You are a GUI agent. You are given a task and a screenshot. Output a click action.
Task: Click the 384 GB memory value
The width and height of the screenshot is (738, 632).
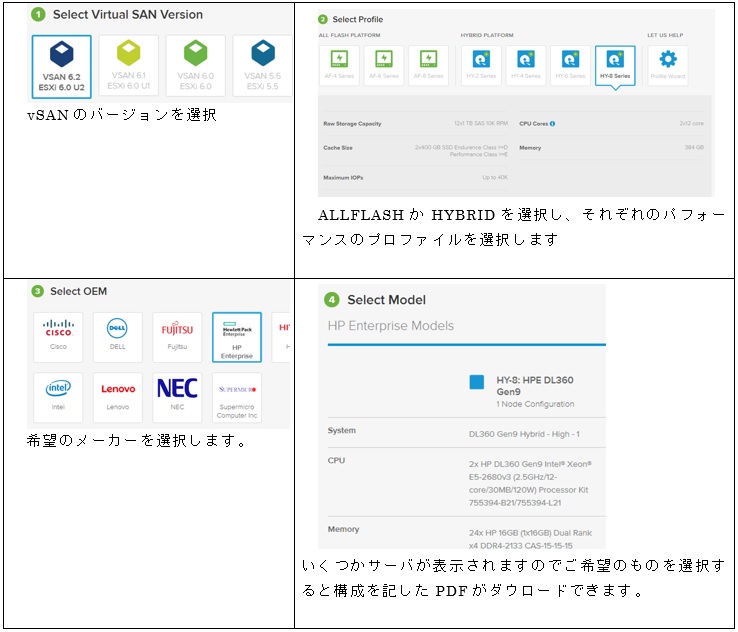point(694,147)
